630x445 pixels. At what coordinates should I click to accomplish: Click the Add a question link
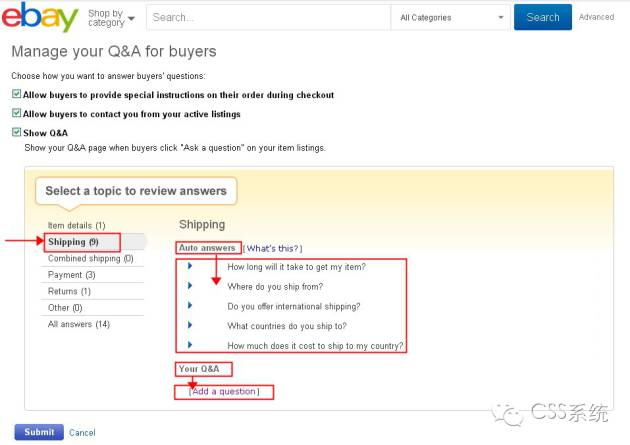pos(224,391)
